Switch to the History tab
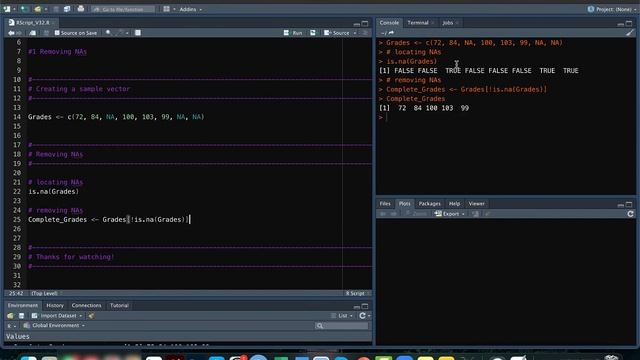640x360 pixels. pos(55,305)
